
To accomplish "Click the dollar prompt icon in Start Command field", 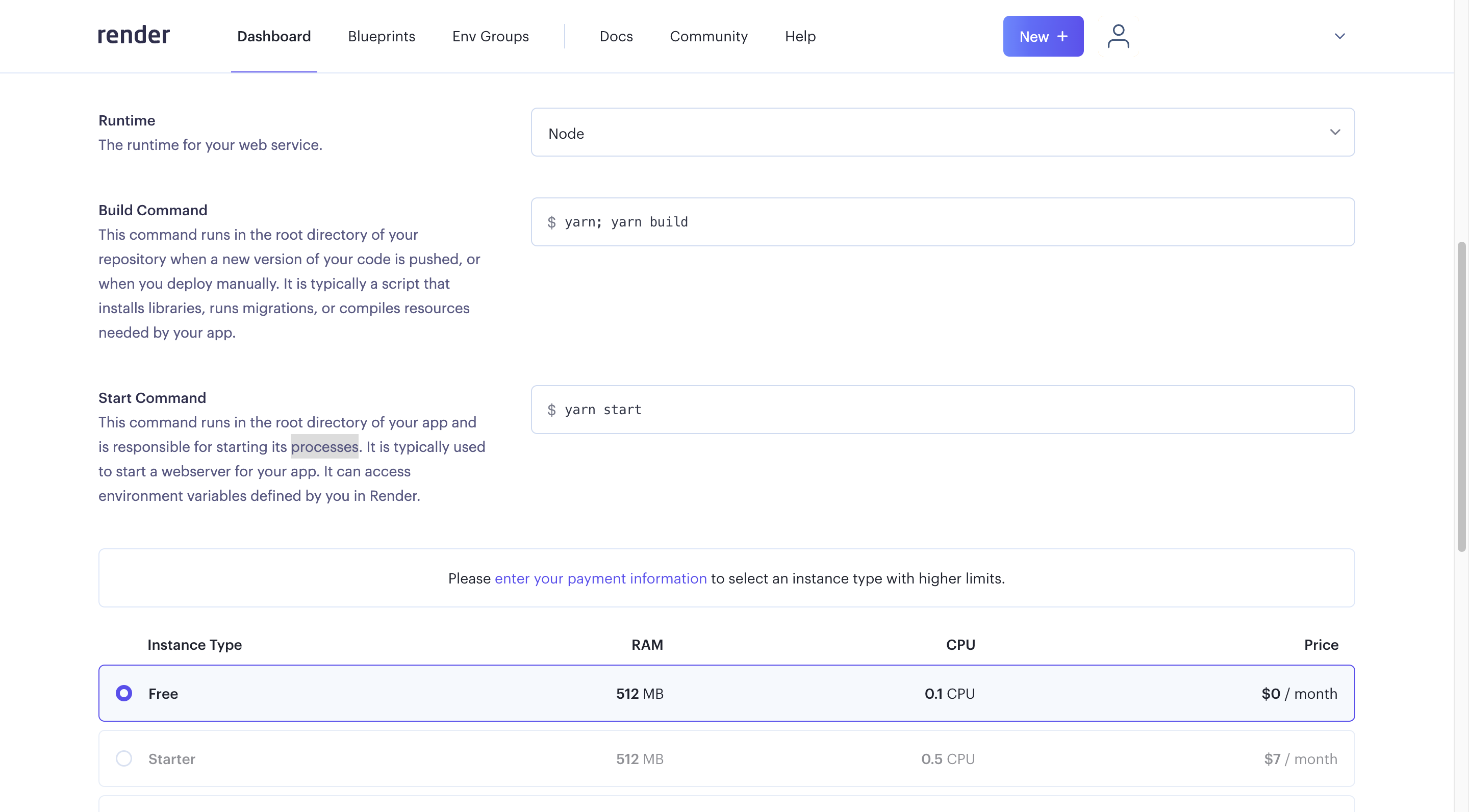I will click(551, 409).
